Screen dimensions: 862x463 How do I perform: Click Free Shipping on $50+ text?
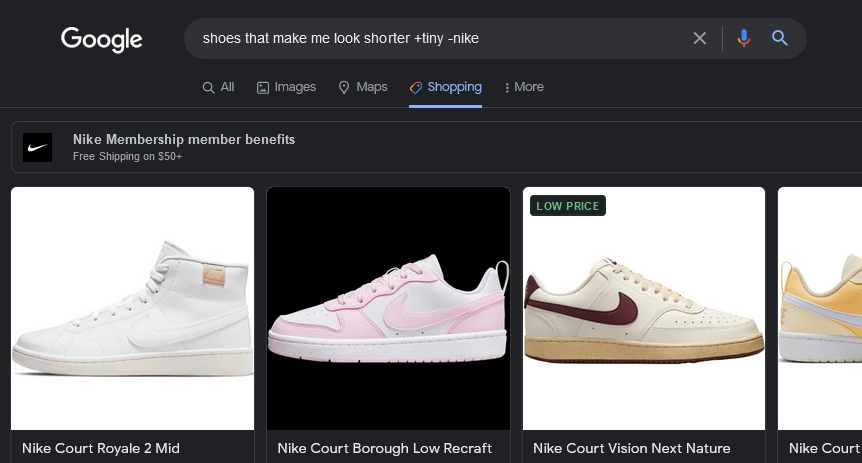coord(127,156)
